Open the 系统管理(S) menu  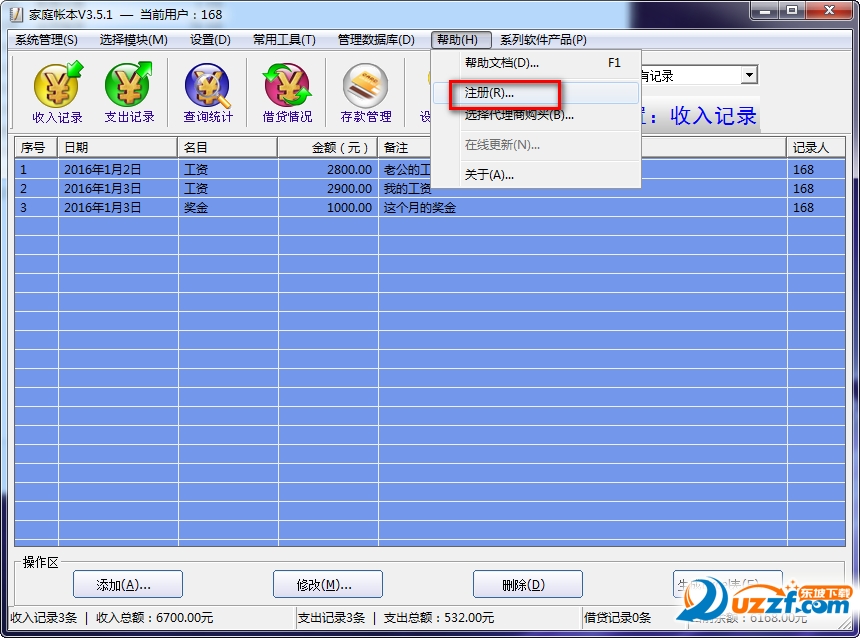click(46, 39)
